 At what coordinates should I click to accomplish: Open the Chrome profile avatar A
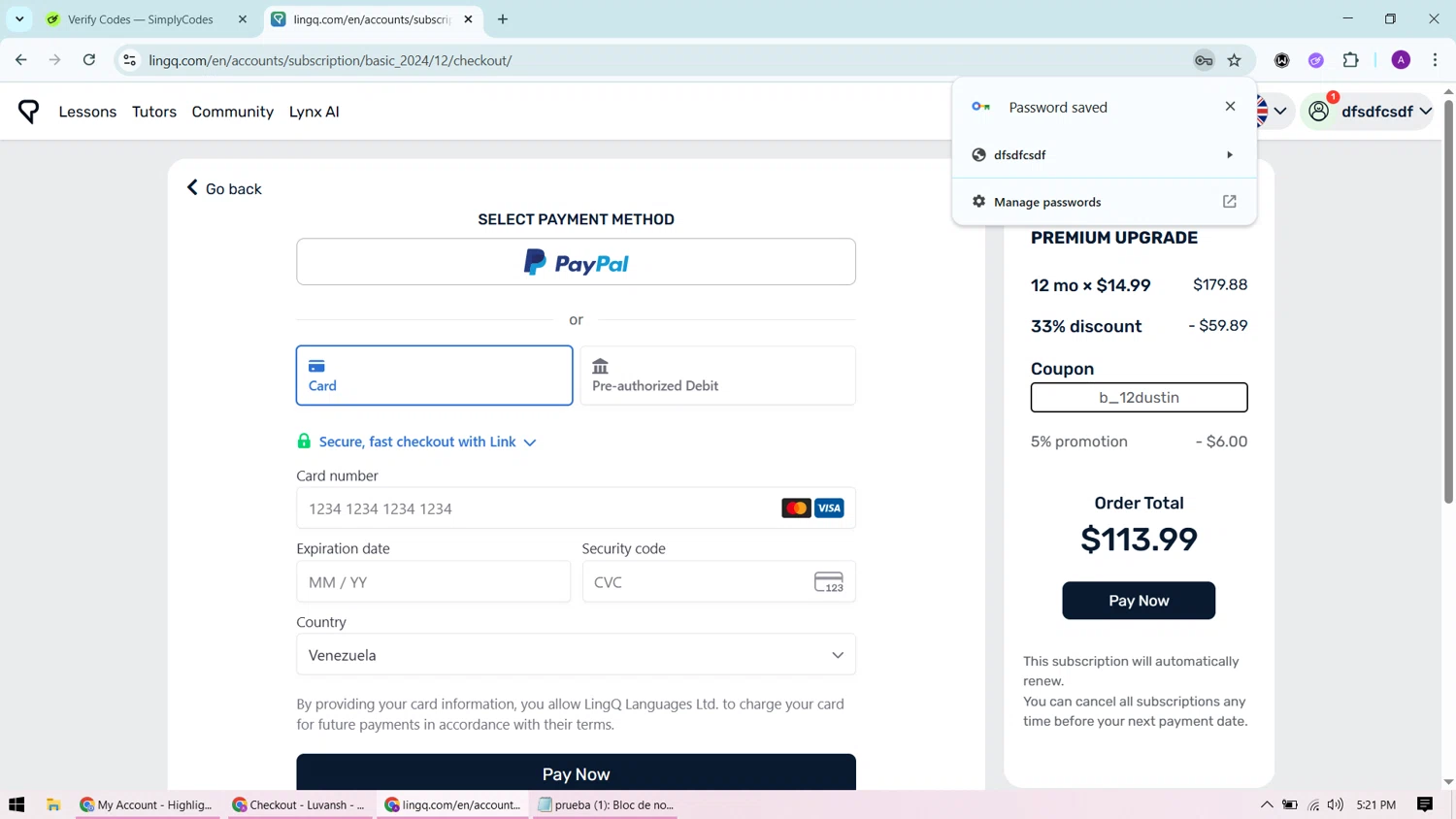1401,60
